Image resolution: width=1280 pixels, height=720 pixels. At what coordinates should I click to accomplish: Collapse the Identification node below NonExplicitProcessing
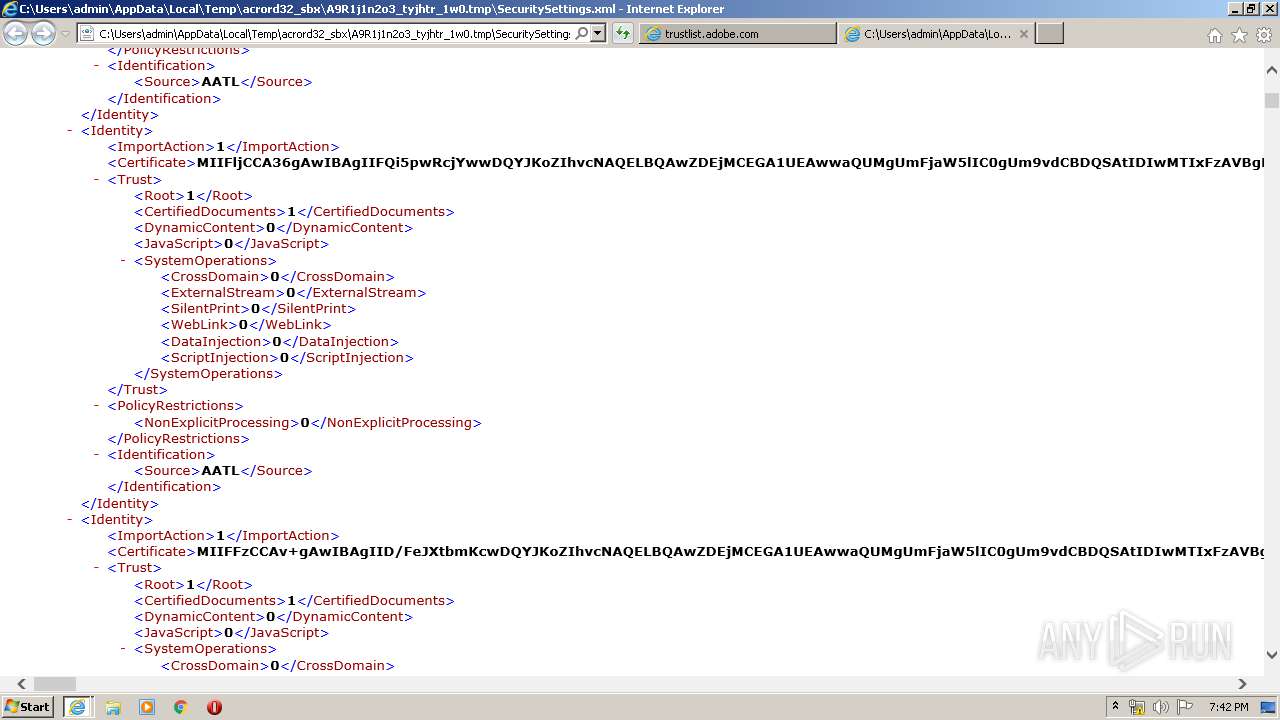97,454
